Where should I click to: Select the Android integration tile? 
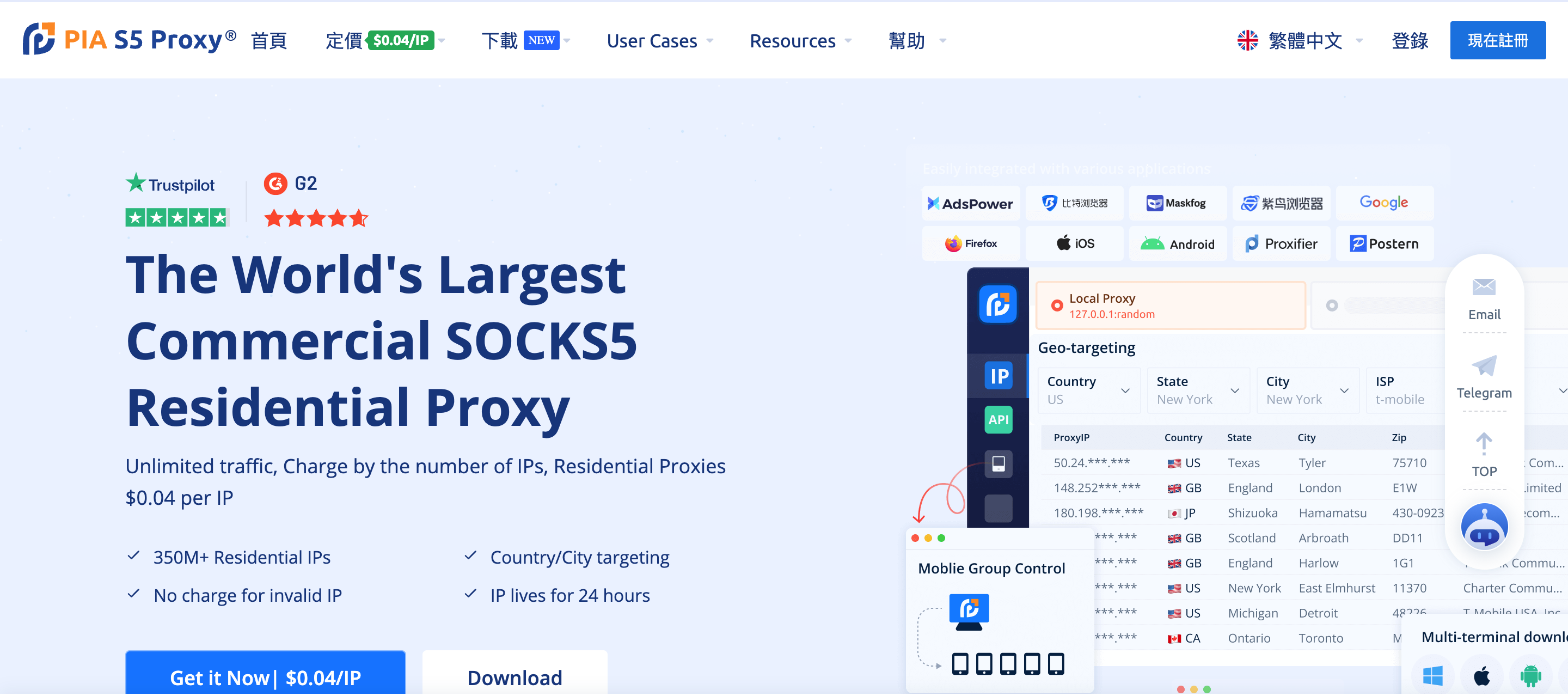point(1177,243)
